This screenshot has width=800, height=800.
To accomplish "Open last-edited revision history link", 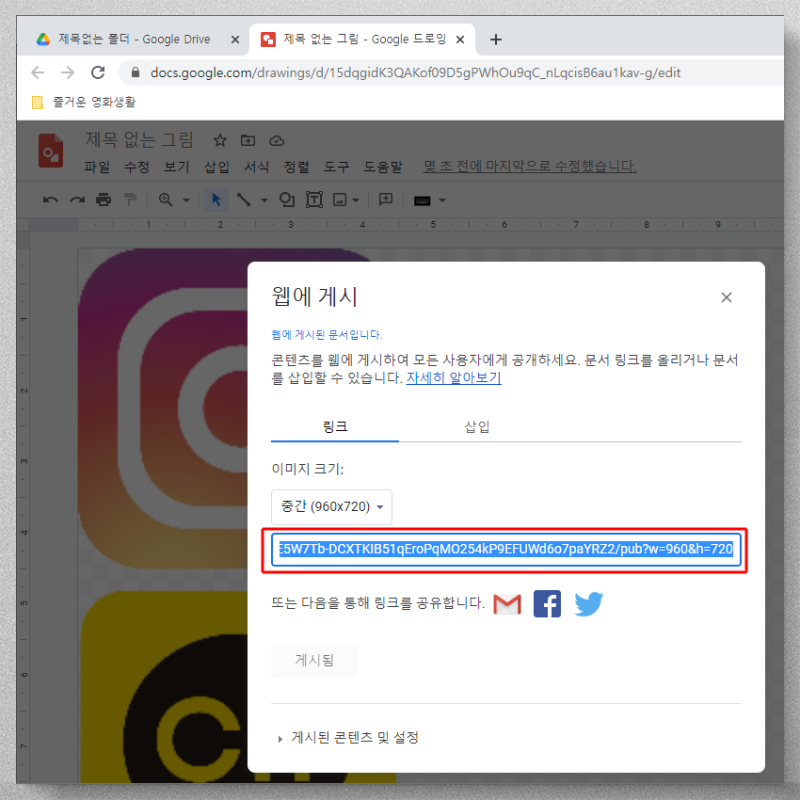I will 530,166.
